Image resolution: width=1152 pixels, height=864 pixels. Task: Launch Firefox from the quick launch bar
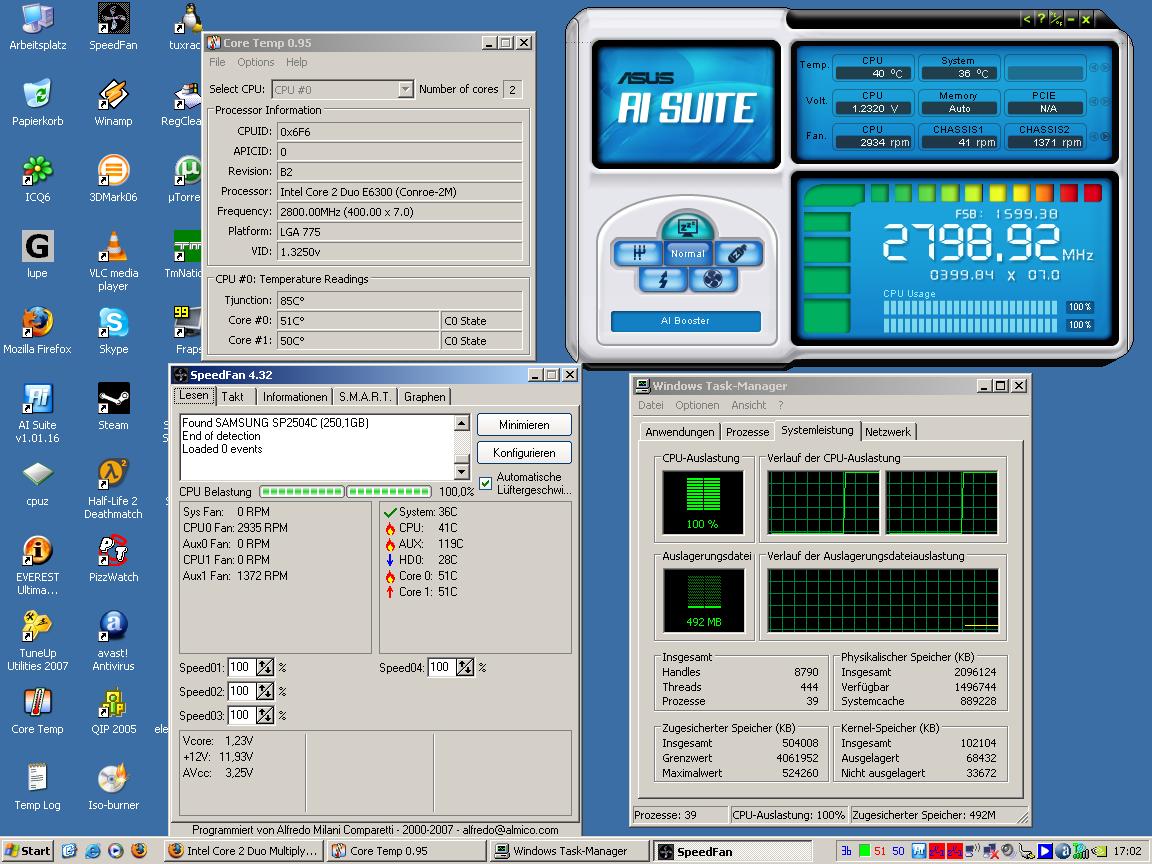click(139, 851)
